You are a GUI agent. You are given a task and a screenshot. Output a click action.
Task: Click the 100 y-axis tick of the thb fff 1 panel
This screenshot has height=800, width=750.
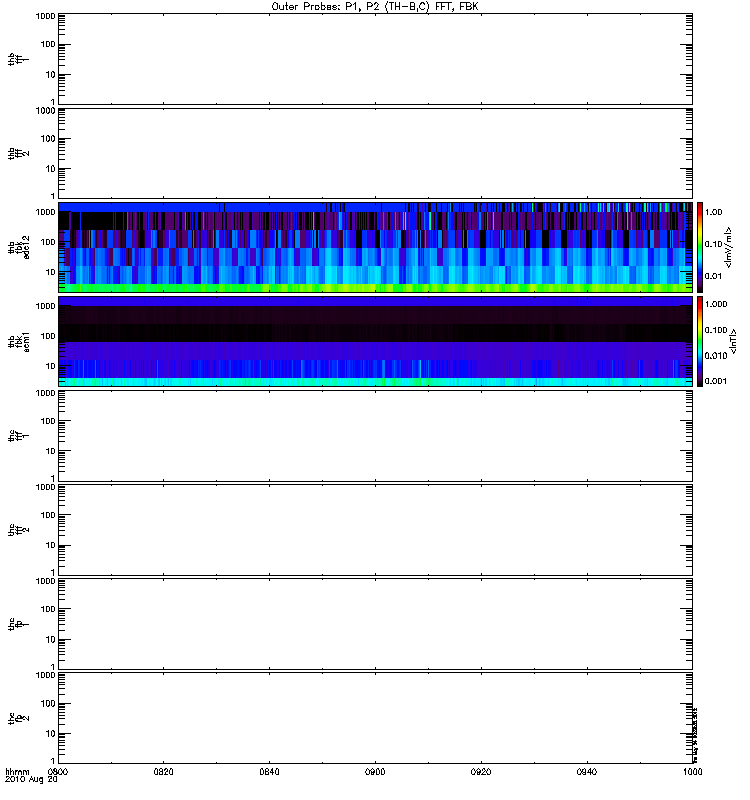(48, 44)
